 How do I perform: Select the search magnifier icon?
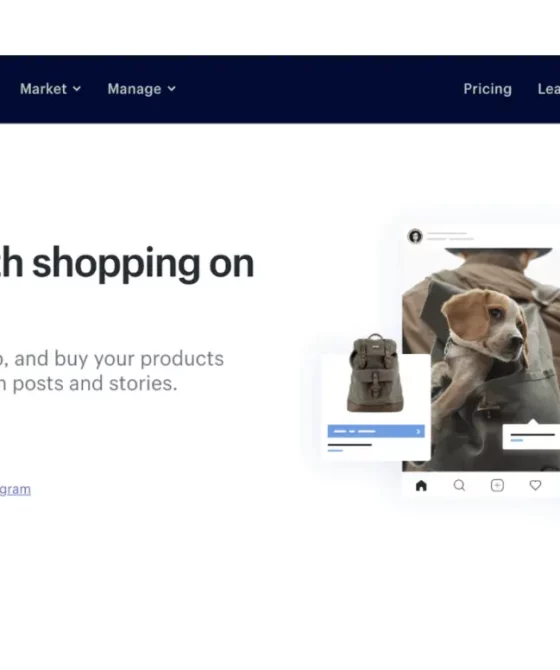(x=459, y=485)
